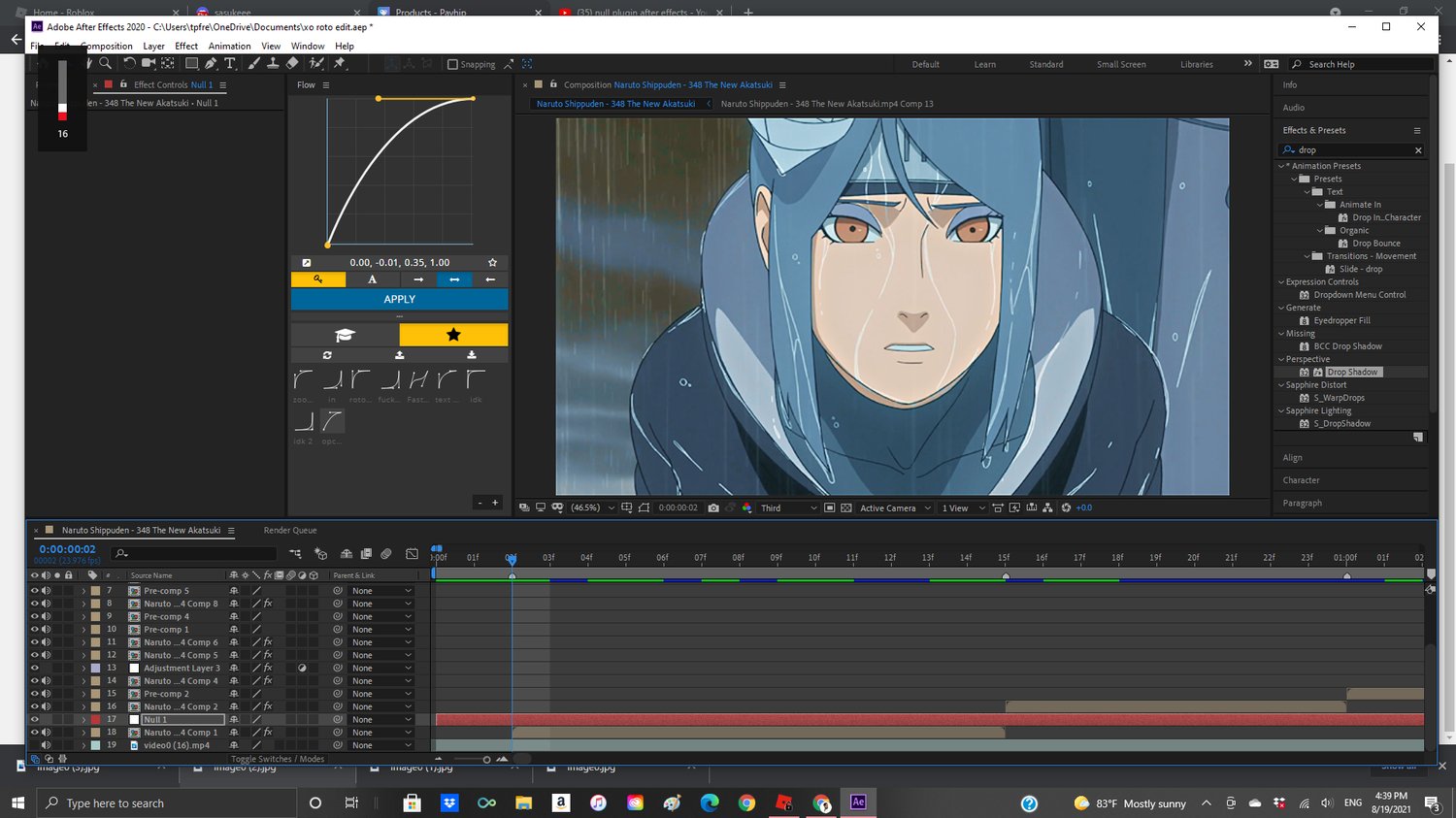Click the red label color of Null 1
The image size is (1456, 818).
coord(95,719)
